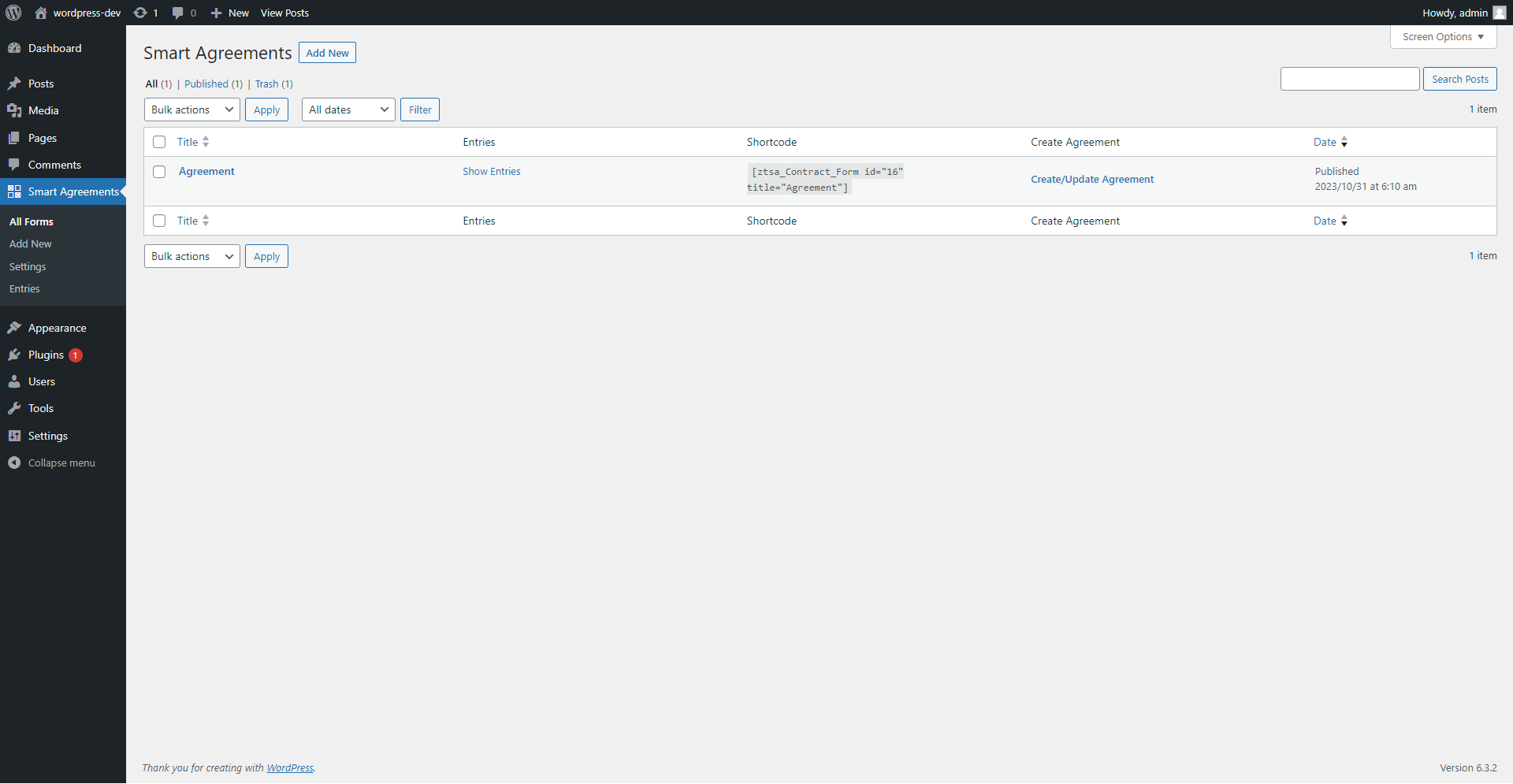Click the Add New button beside the heading
Screen dimensions: 1513x784
coord(327,53)
